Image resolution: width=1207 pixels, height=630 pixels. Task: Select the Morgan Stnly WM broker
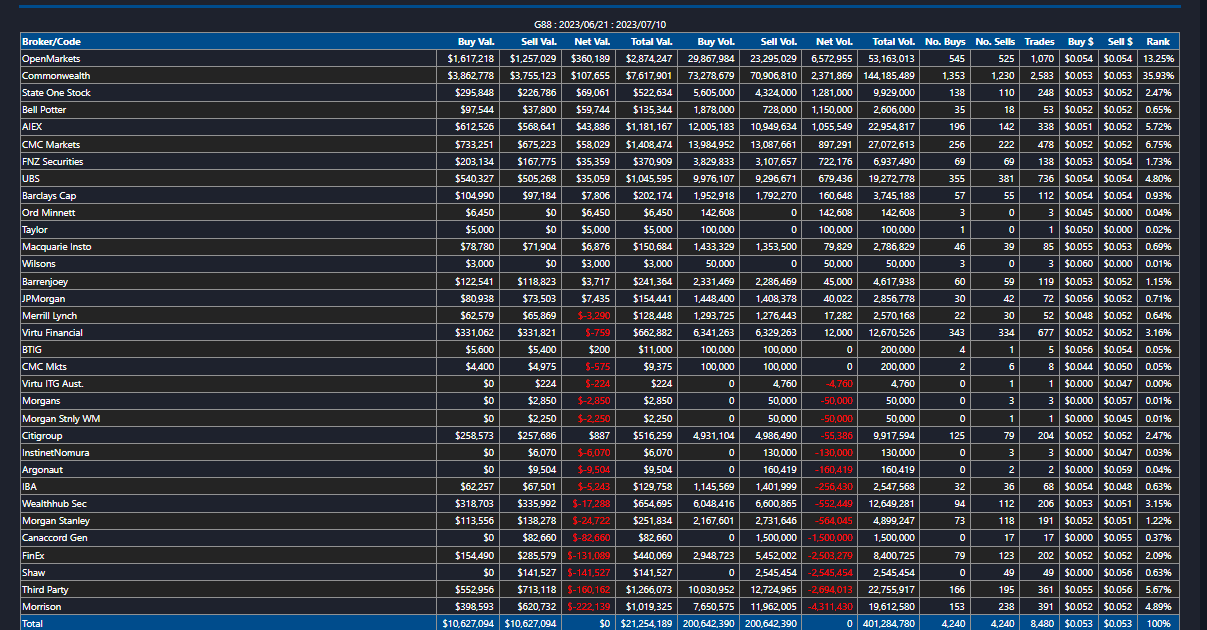pyautogui.click(x=61, y=418)
